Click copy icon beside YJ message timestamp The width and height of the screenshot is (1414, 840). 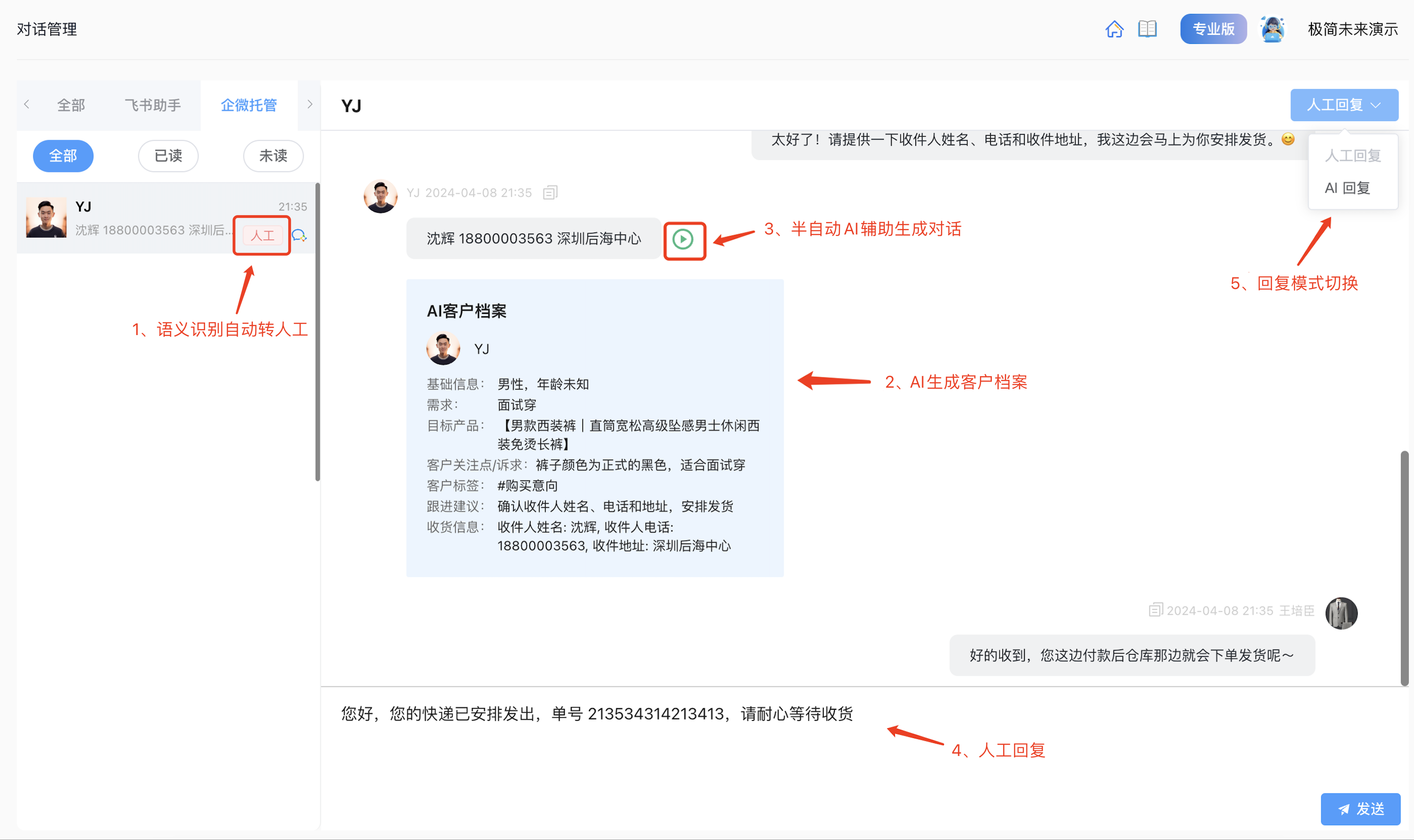tap(550, 193)
